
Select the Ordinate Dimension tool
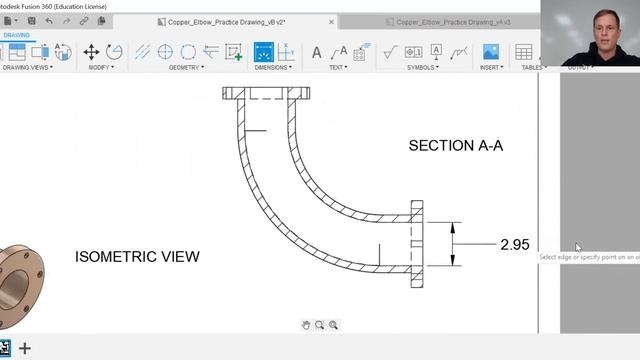pos(286,52)
